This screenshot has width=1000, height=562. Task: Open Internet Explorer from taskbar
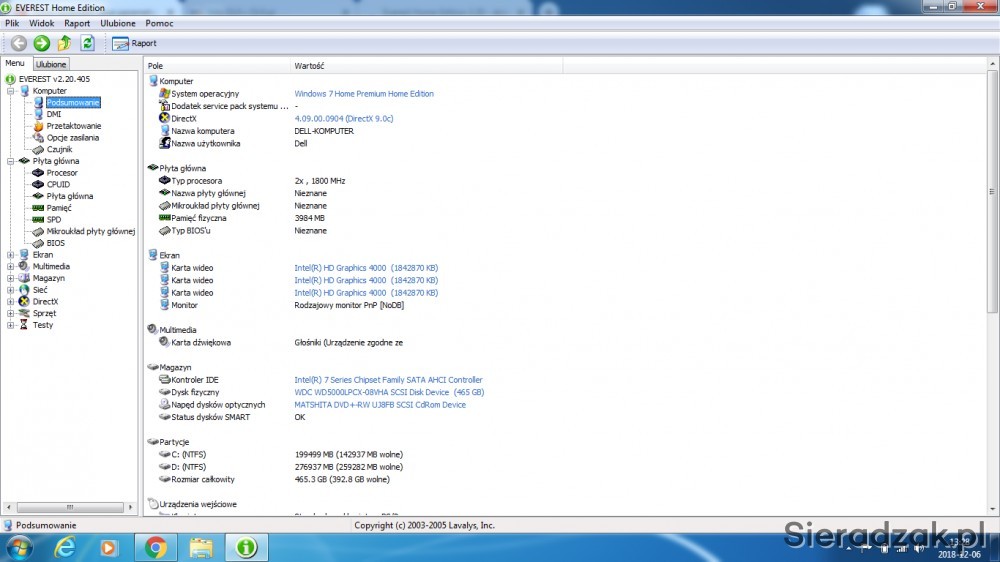[65, 547]
